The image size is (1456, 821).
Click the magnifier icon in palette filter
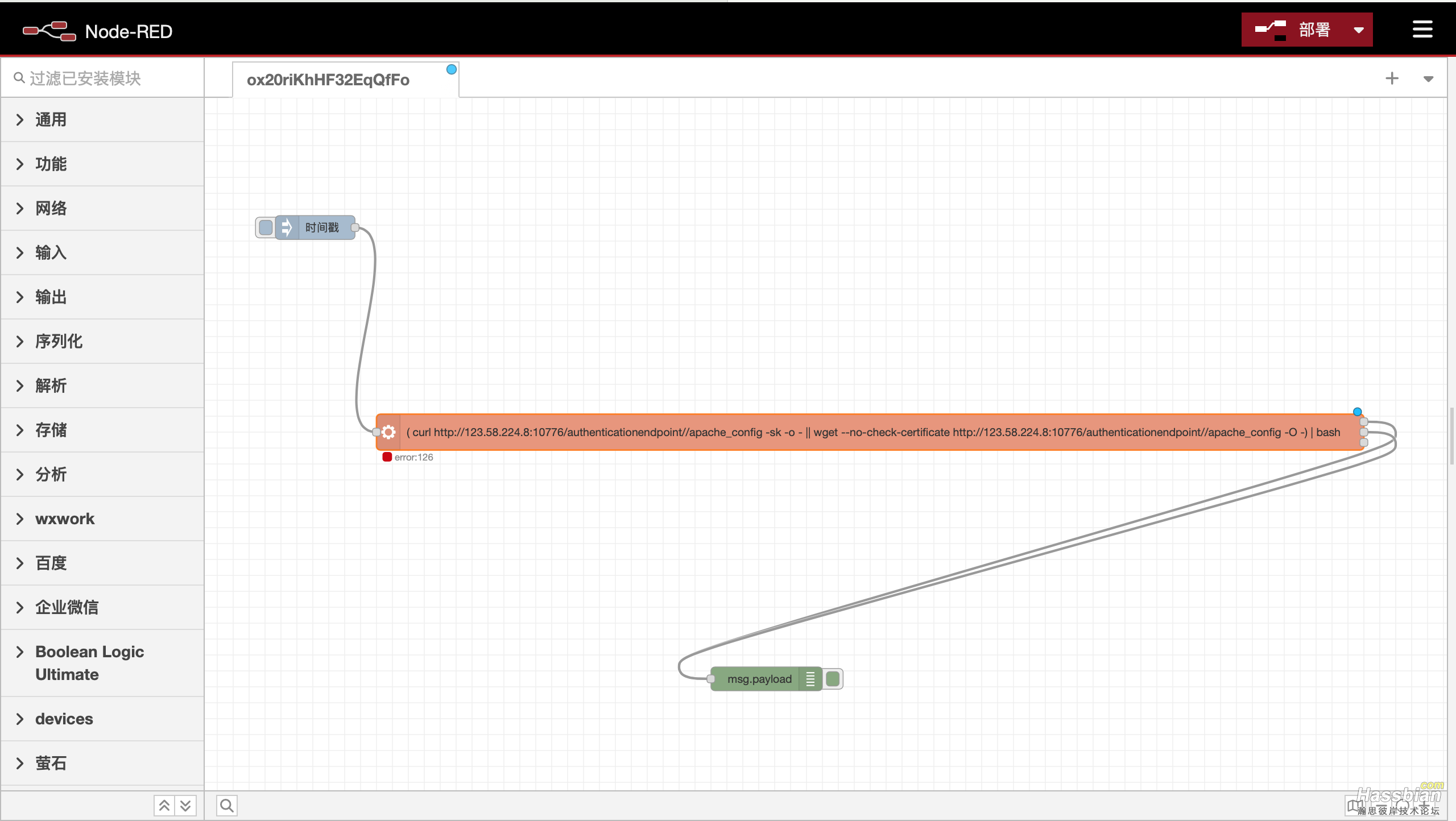19,78
